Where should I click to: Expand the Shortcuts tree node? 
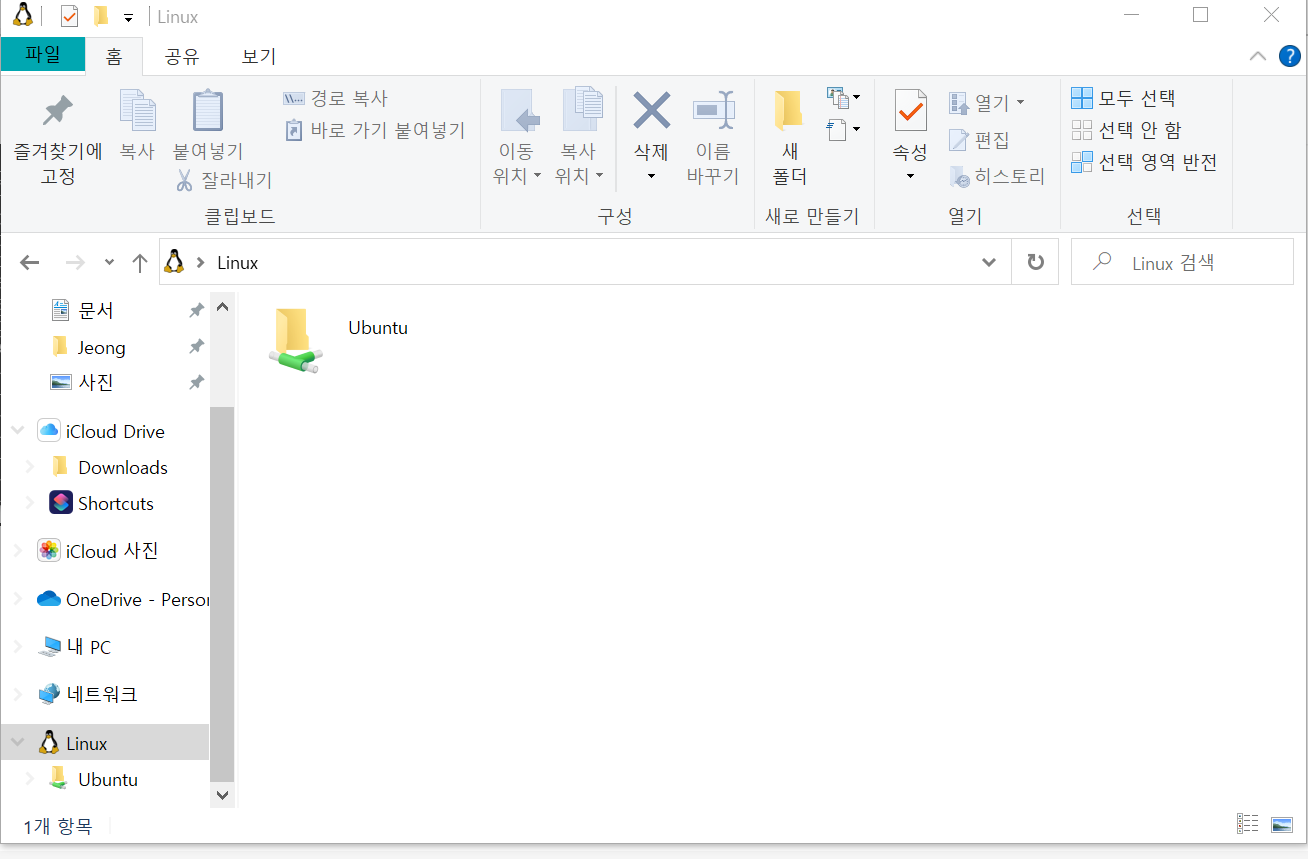coord(30,503)
